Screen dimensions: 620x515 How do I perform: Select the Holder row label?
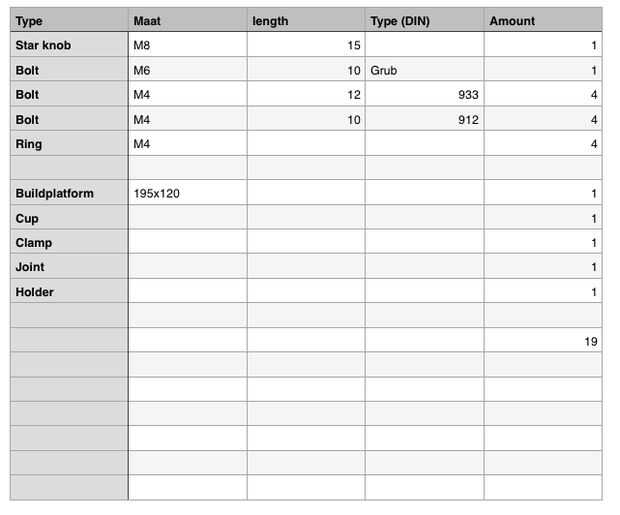[x=69, y=292]
